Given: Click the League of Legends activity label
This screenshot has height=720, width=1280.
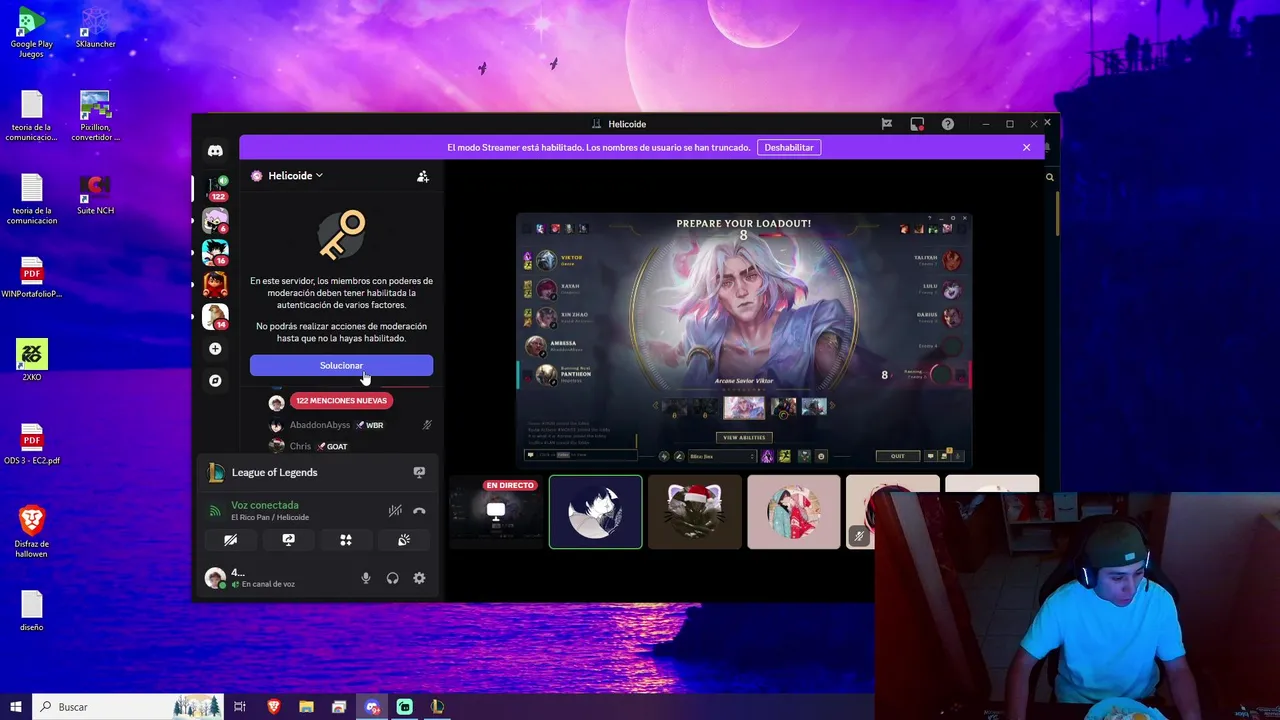Looking at the screenshot, I should (x=274, y=472).
